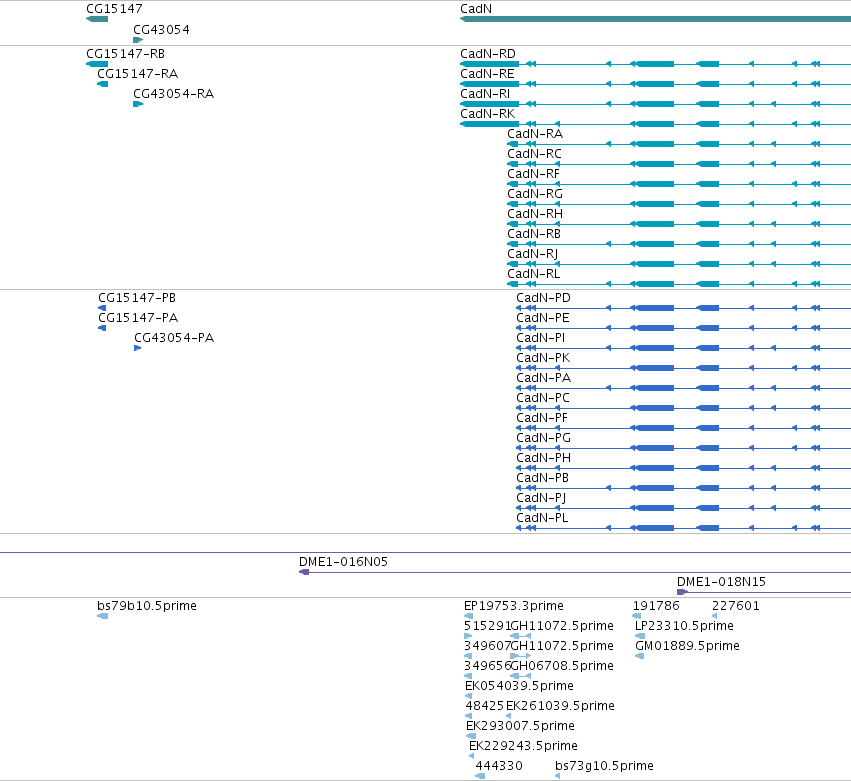Image resolution: width=851 pixels, height=781 pixels.
Task: Click the CadN-RE transcript label
Action: (487, 74)
